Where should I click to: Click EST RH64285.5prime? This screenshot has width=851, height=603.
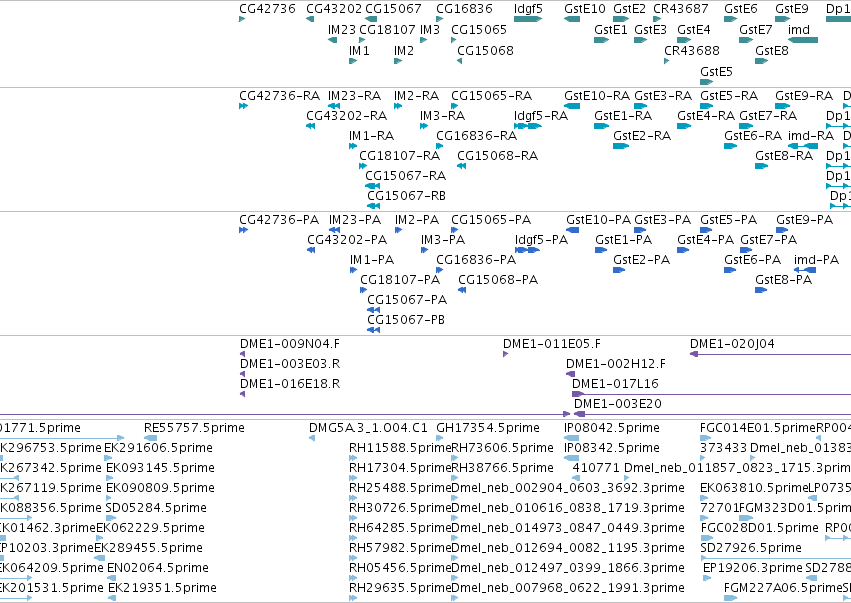tap(400, 528)
